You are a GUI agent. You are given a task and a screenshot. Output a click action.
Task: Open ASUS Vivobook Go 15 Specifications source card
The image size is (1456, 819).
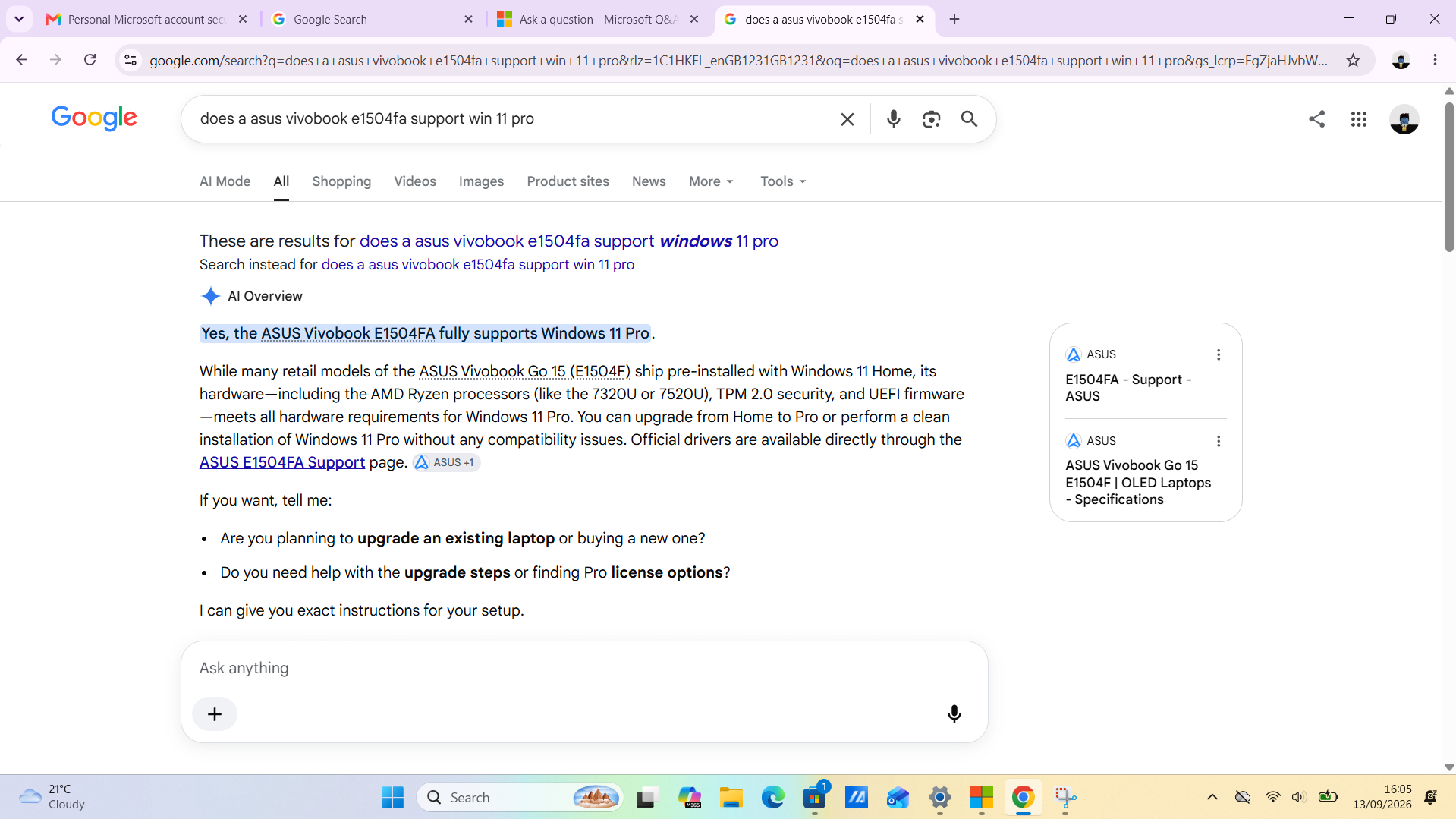(1138, 483)
